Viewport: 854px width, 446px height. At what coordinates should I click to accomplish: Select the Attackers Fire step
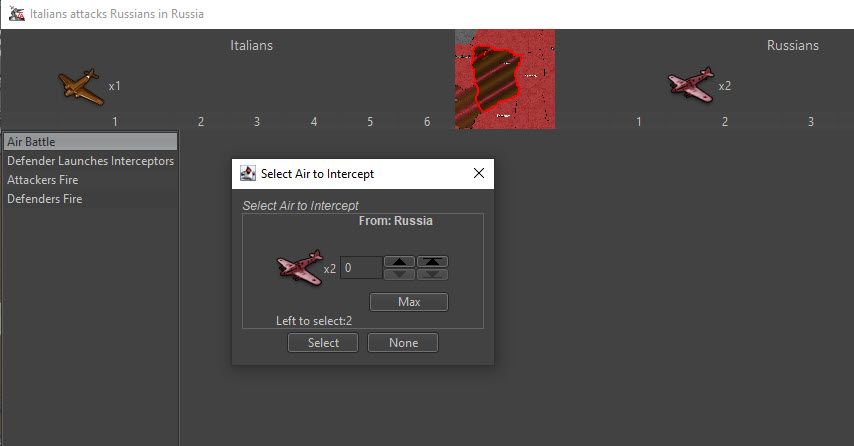point(90,180)
